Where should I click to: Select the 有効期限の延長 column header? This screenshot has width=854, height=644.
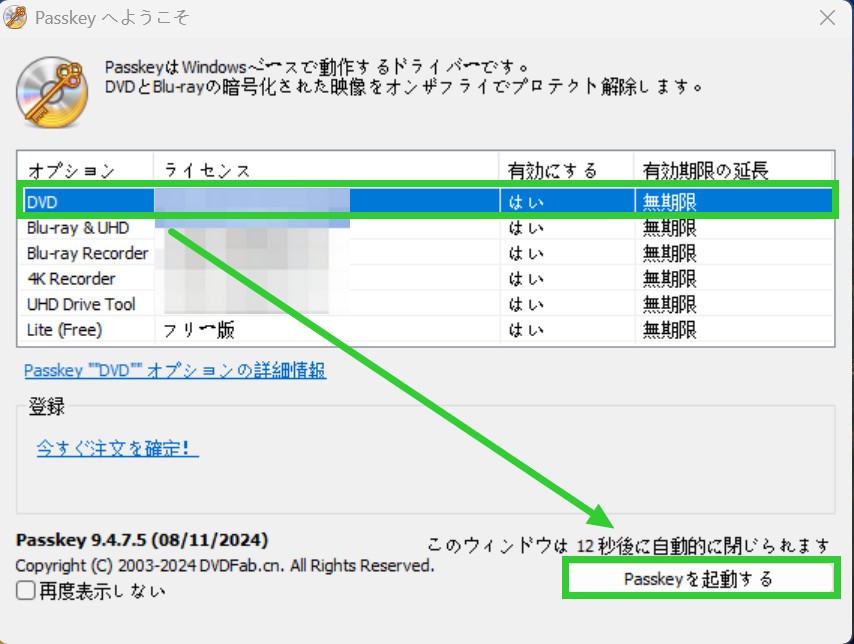pos(733,170)
